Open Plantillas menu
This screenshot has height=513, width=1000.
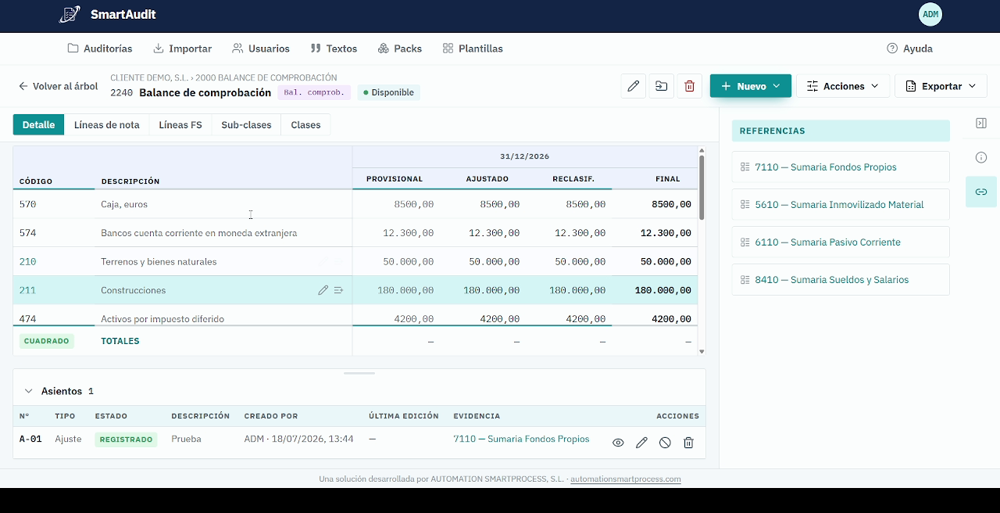473,48
